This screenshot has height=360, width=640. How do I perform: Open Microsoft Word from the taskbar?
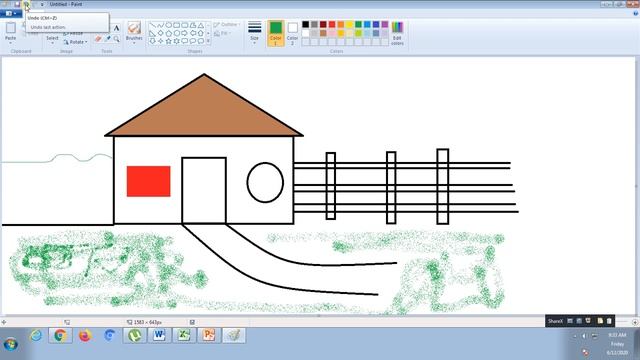(159, 336)
